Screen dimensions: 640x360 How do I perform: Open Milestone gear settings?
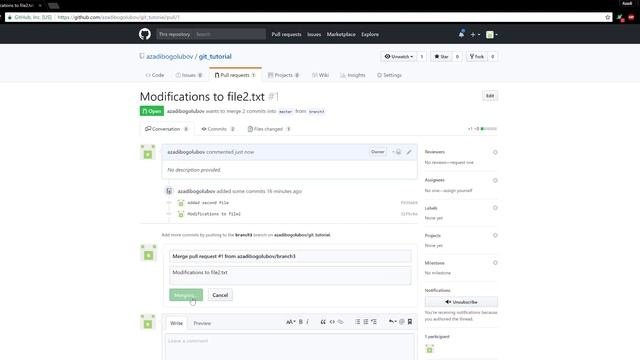point(495,263)
